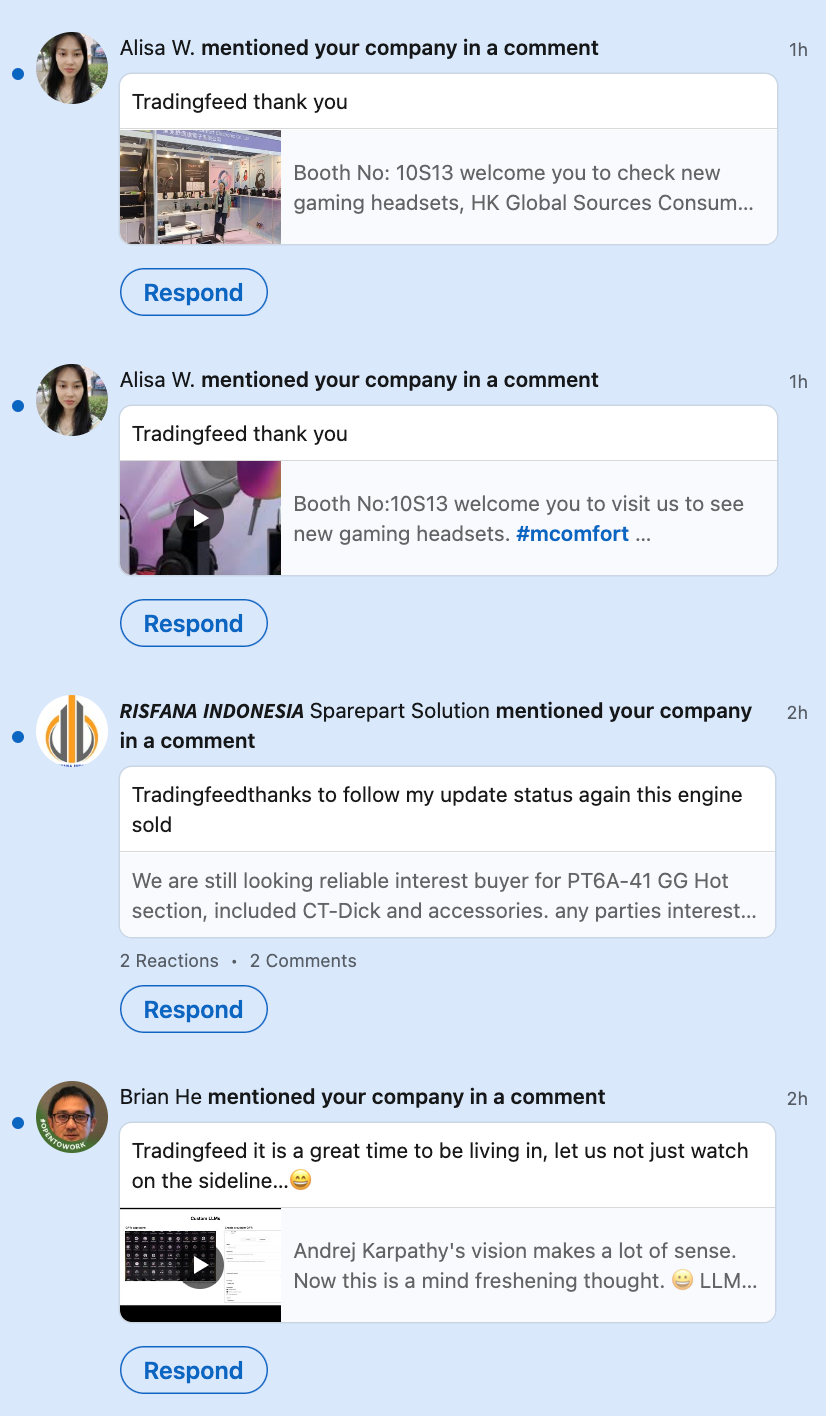Respond to Brian He's comment
Screen dimensions: 826x1416
[194, 1371]
